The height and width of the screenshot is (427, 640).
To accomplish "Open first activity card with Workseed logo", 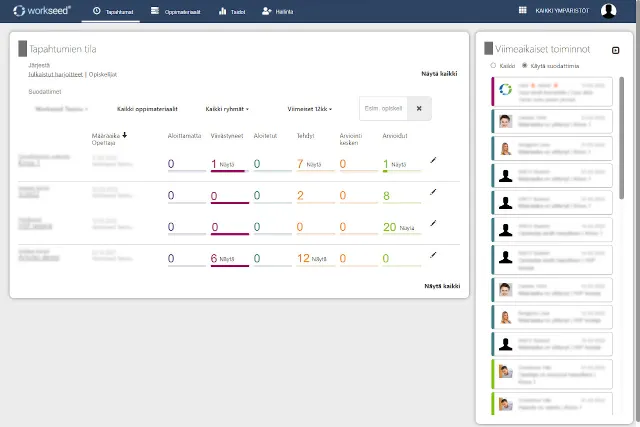I will point(552,92).
